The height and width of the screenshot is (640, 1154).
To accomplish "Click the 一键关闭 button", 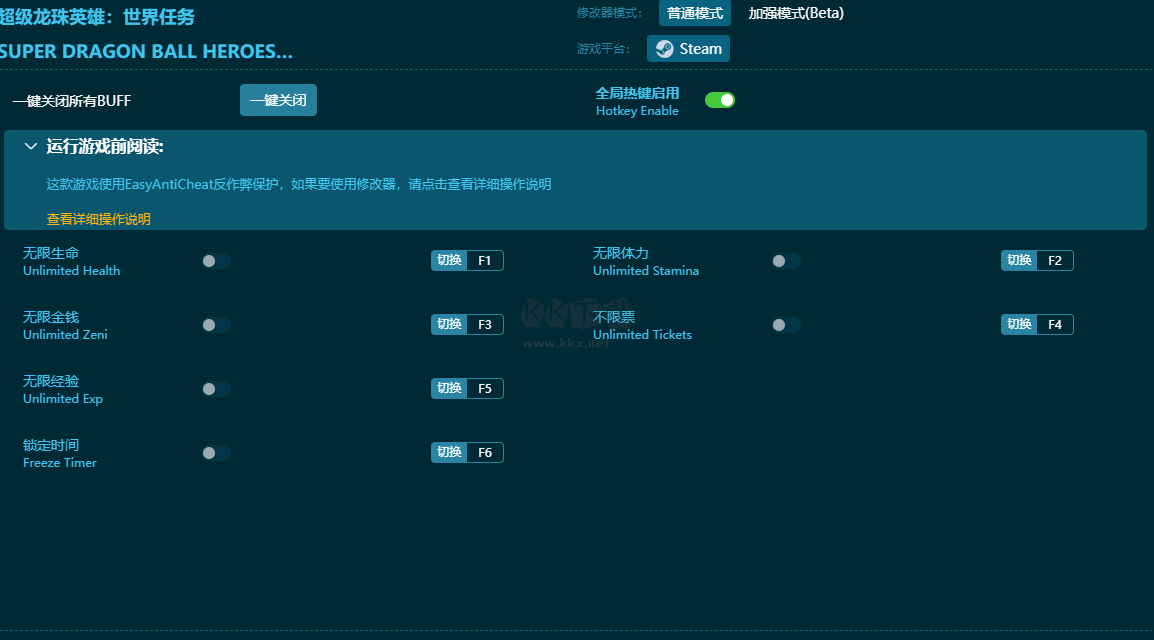I will click(278, 100).
